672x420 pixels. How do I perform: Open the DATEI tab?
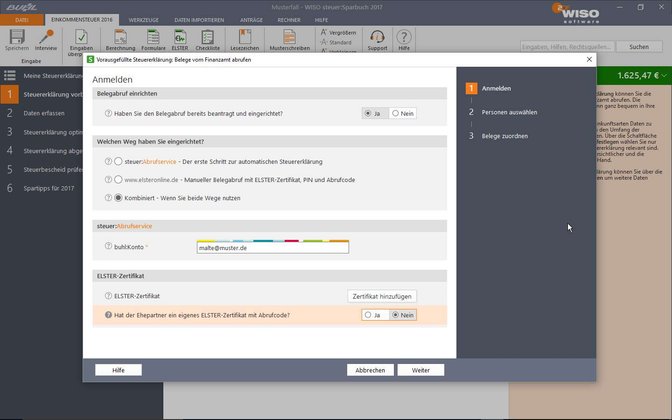(x=22, y=20)
